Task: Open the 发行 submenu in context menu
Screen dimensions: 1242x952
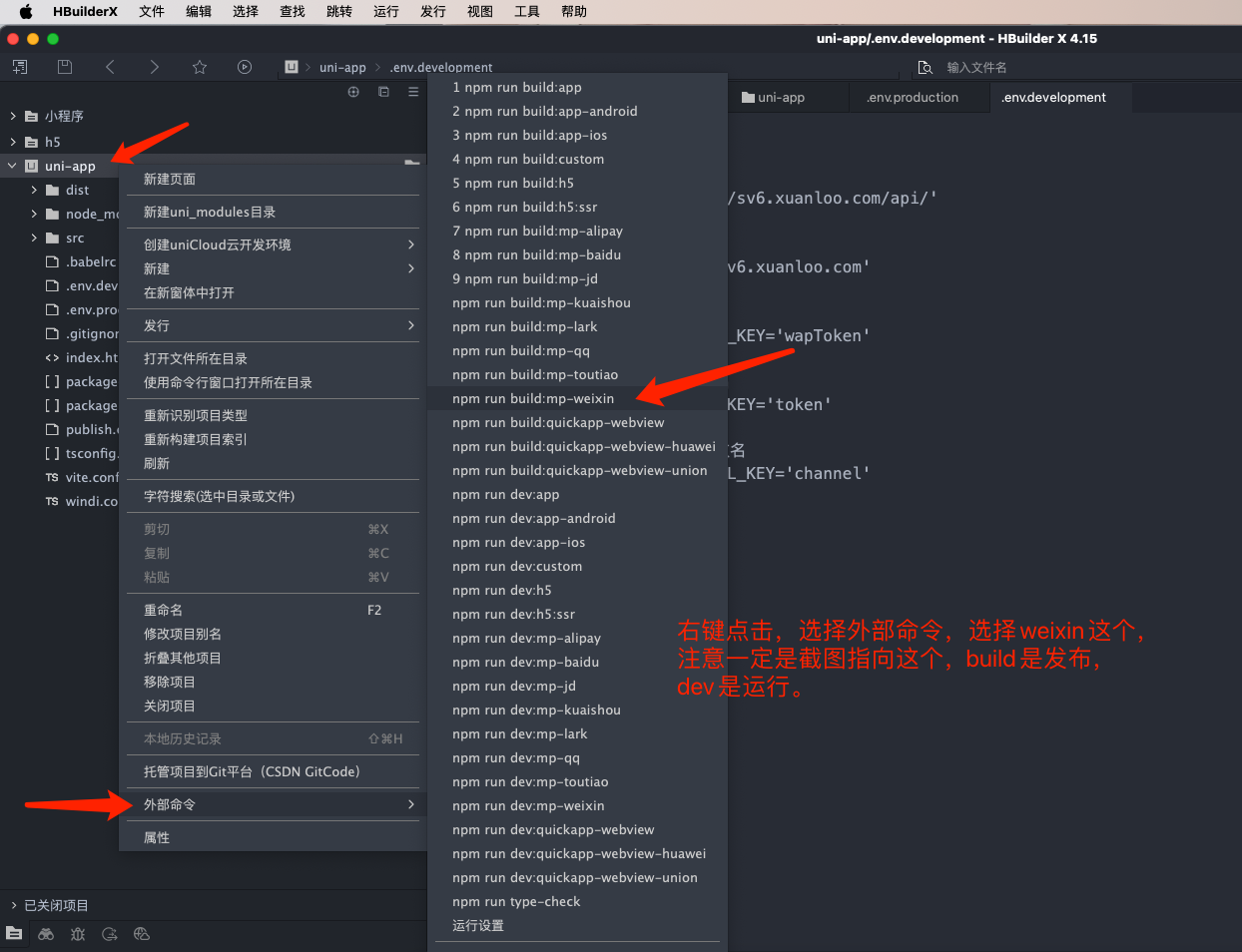Action: tap(273, 325)
